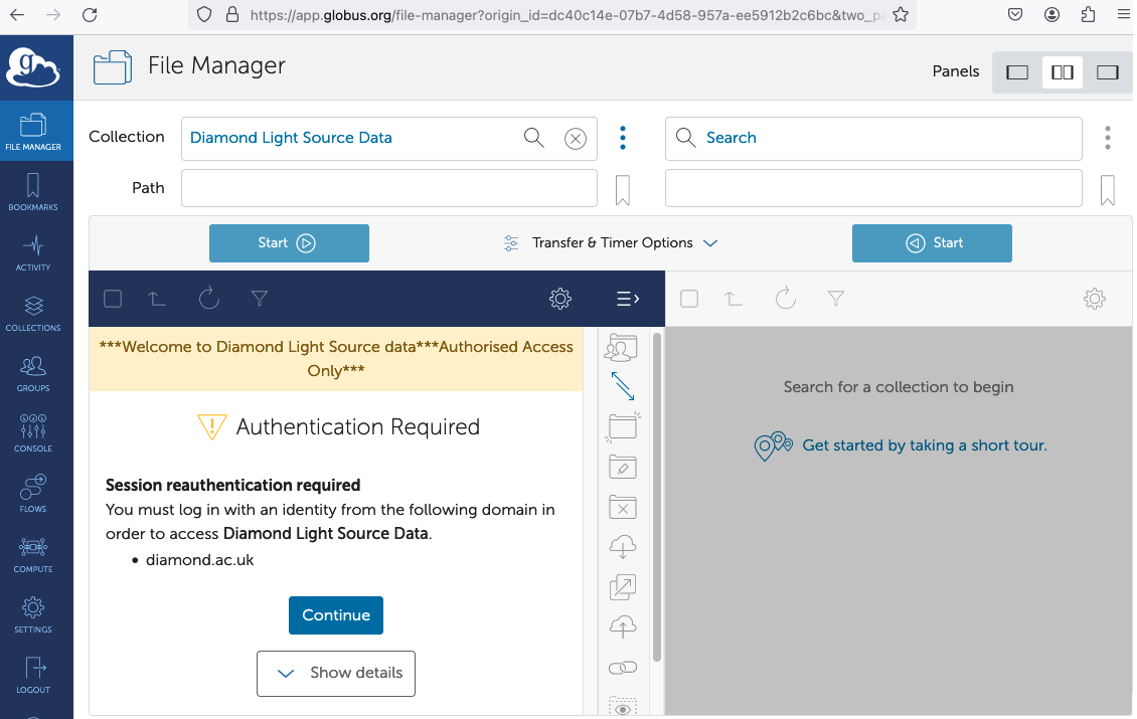Click up one folder in the left pane
Viewport: 1137px width, 719px height.
[157, 299]
